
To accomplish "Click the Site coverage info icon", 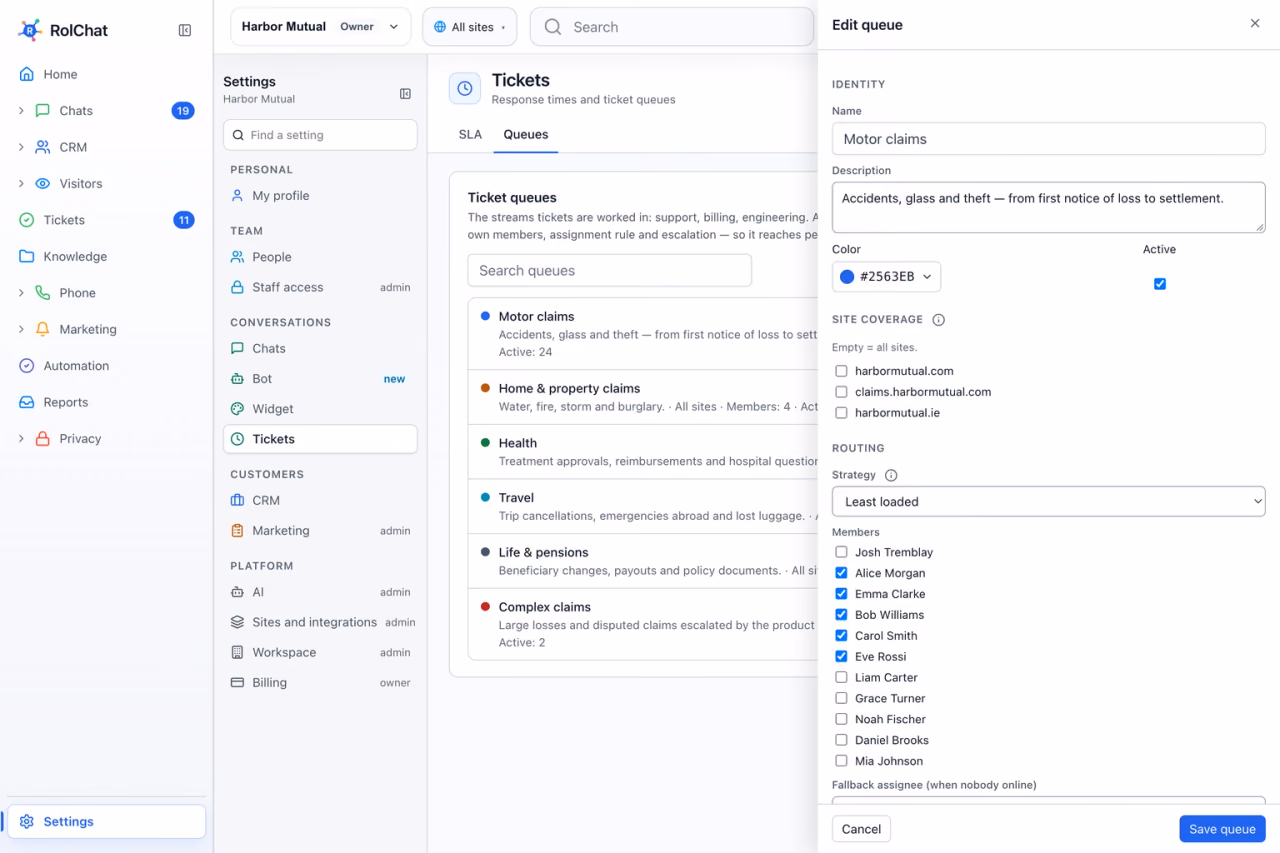I will (938, 320).
